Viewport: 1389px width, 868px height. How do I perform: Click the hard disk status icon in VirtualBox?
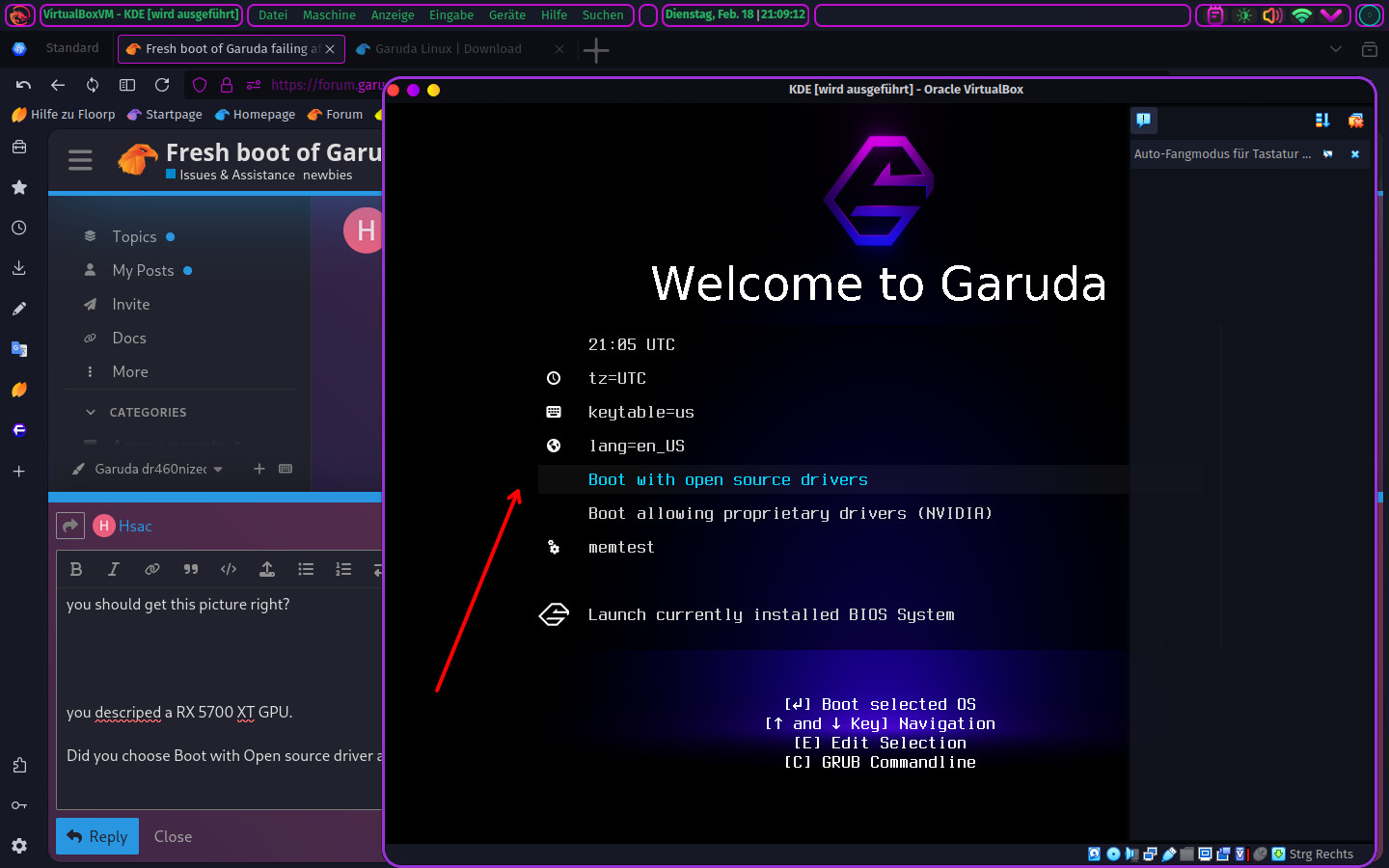pos(1094,854)
